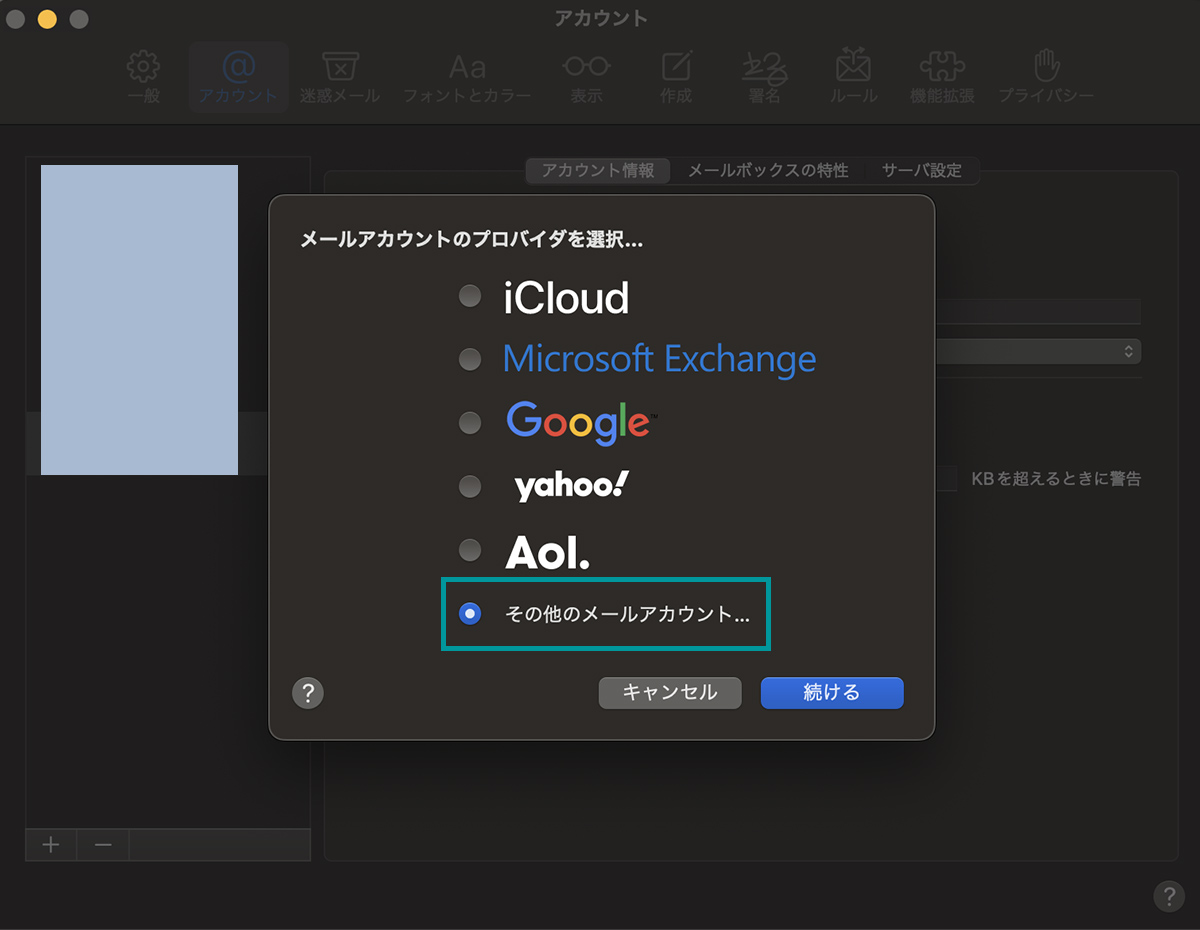
Task: Switch to the アカウント情報 tab
Action: point(598,170)
